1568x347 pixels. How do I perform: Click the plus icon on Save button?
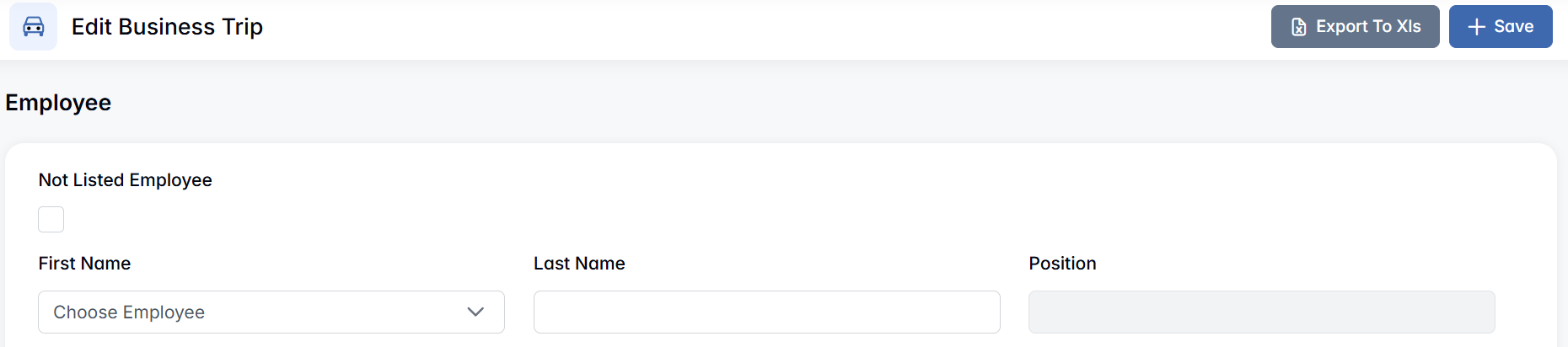pyautogui.click(x=1476, y=27)
